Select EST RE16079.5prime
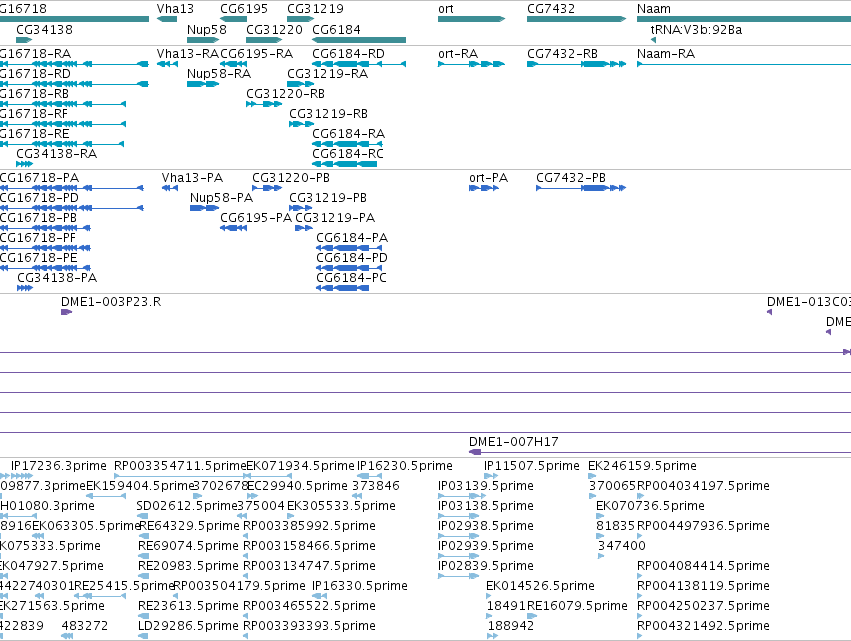The height and width of the screenshot is (641, 851). [x=577, y=607]
